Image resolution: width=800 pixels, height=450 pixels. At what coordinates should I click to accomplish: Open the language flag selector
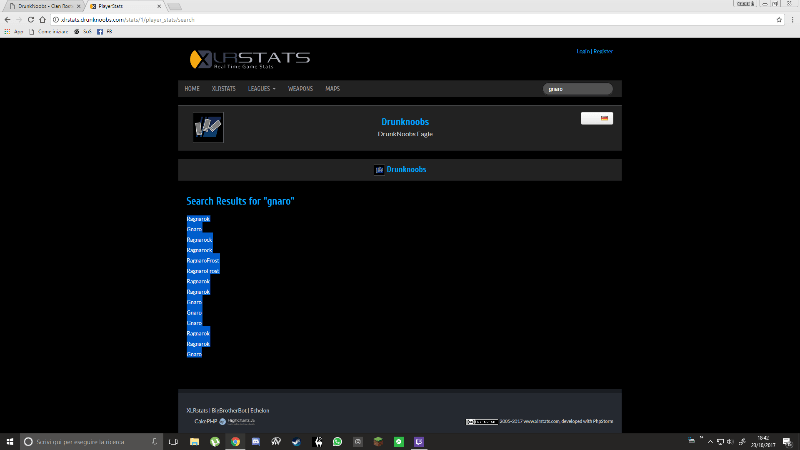click(x=597, y=118)
